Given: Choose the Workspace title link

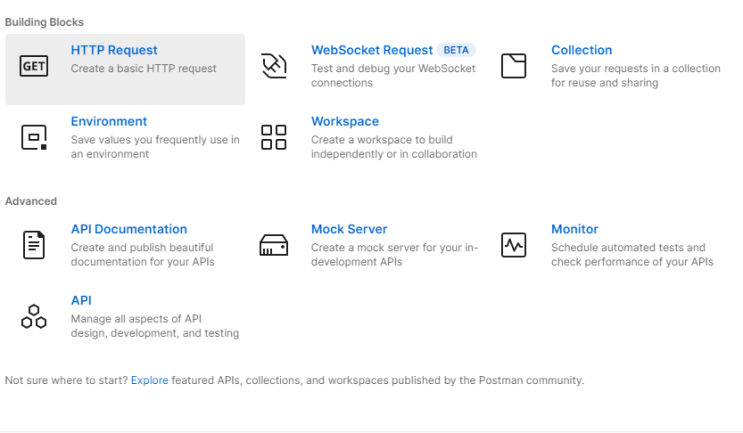Looking at the screenshot, I should point(345,122).
